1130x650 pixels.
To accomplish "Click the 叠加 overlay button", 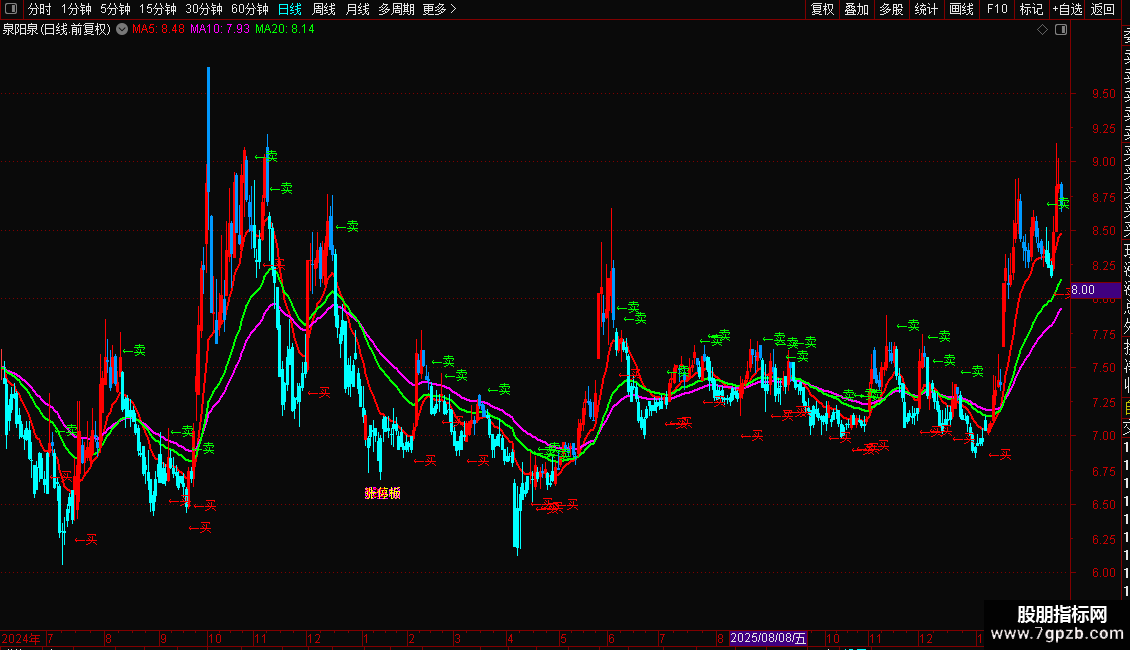I will coord(857,9).
